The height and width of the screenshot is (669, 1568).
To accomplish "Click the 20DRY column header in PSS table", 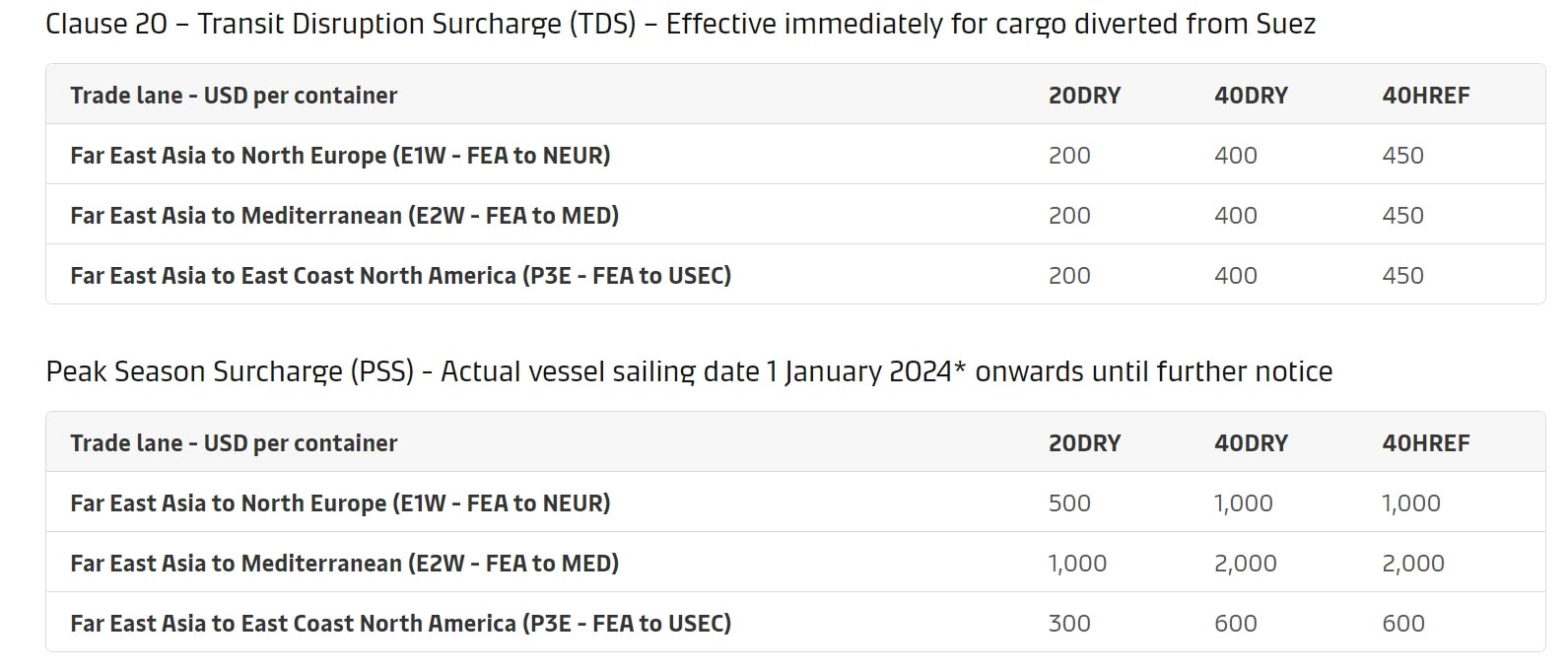I will (1084, 443).
